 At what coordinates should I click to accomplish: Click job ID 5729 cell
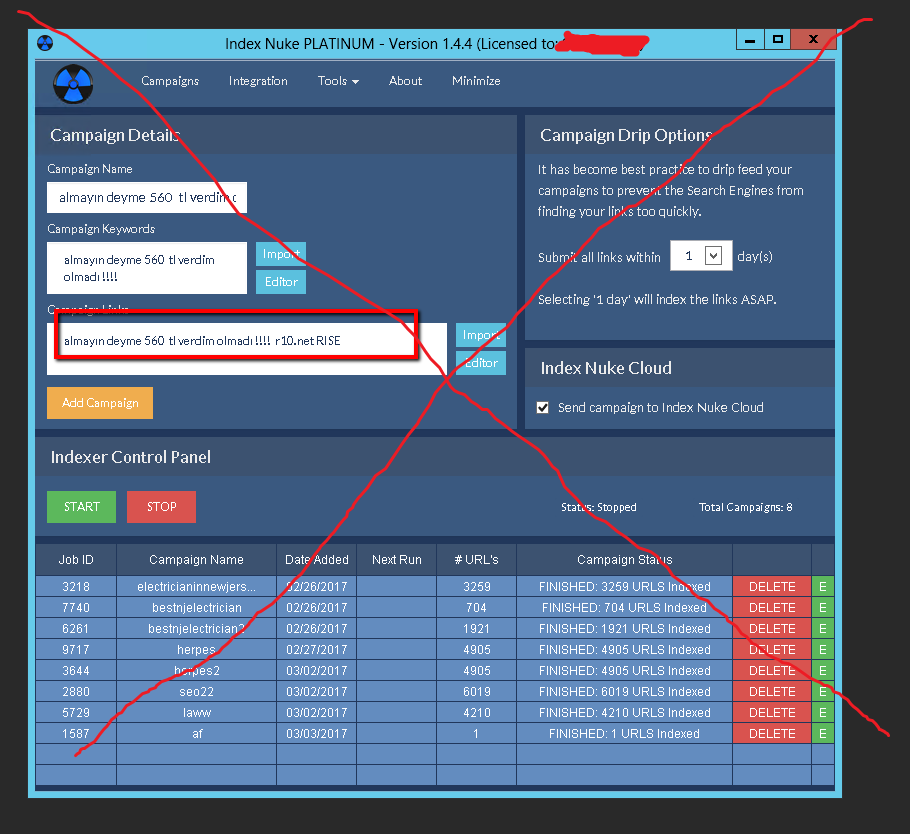pyautogui.click(x=76, y=712)
